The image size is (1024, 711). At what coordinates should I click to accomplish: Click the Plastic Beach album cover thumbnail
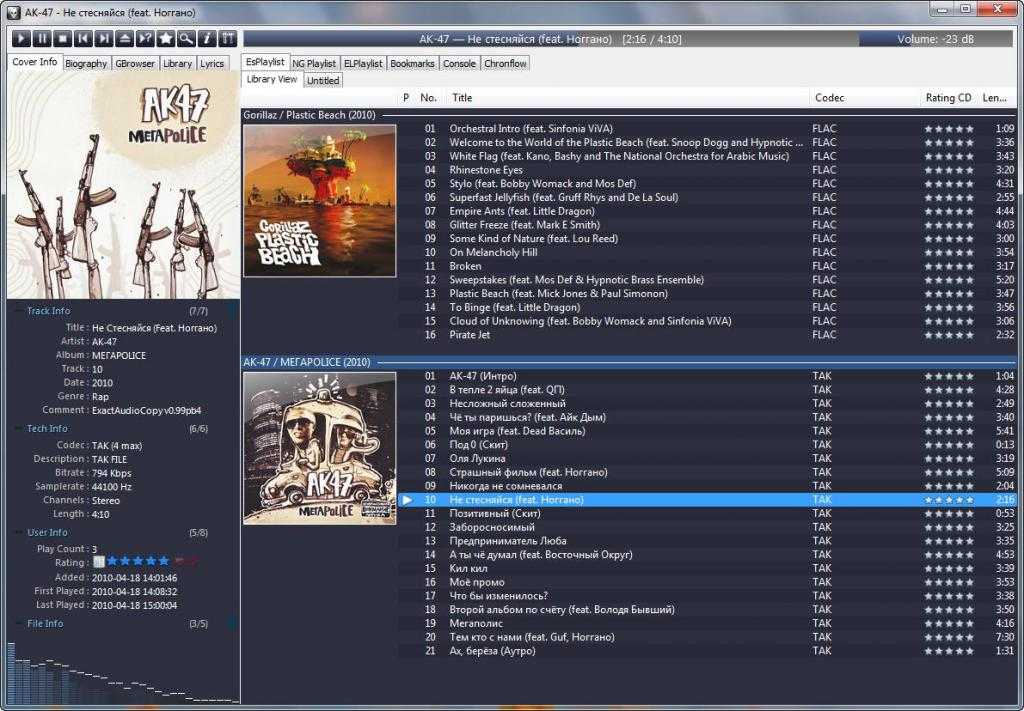click(x=320, y=200)
